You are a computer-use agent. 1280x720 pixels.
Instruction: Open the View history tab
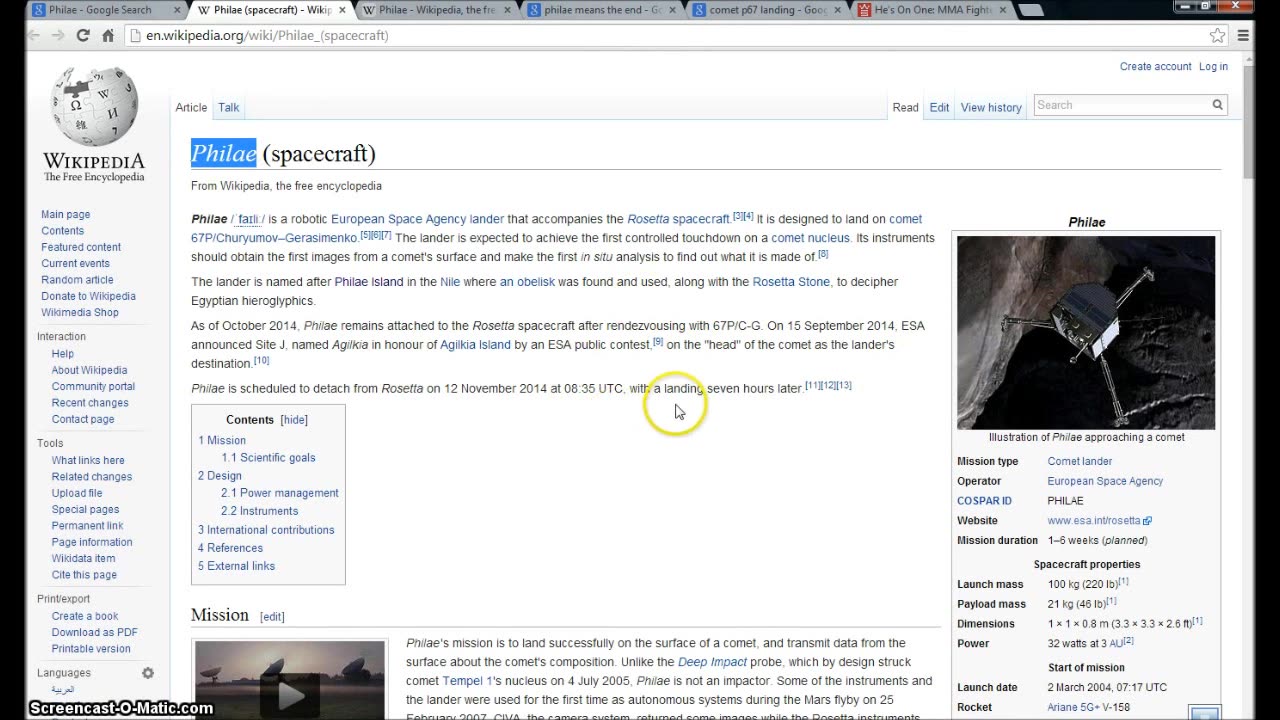pos(991,107)
